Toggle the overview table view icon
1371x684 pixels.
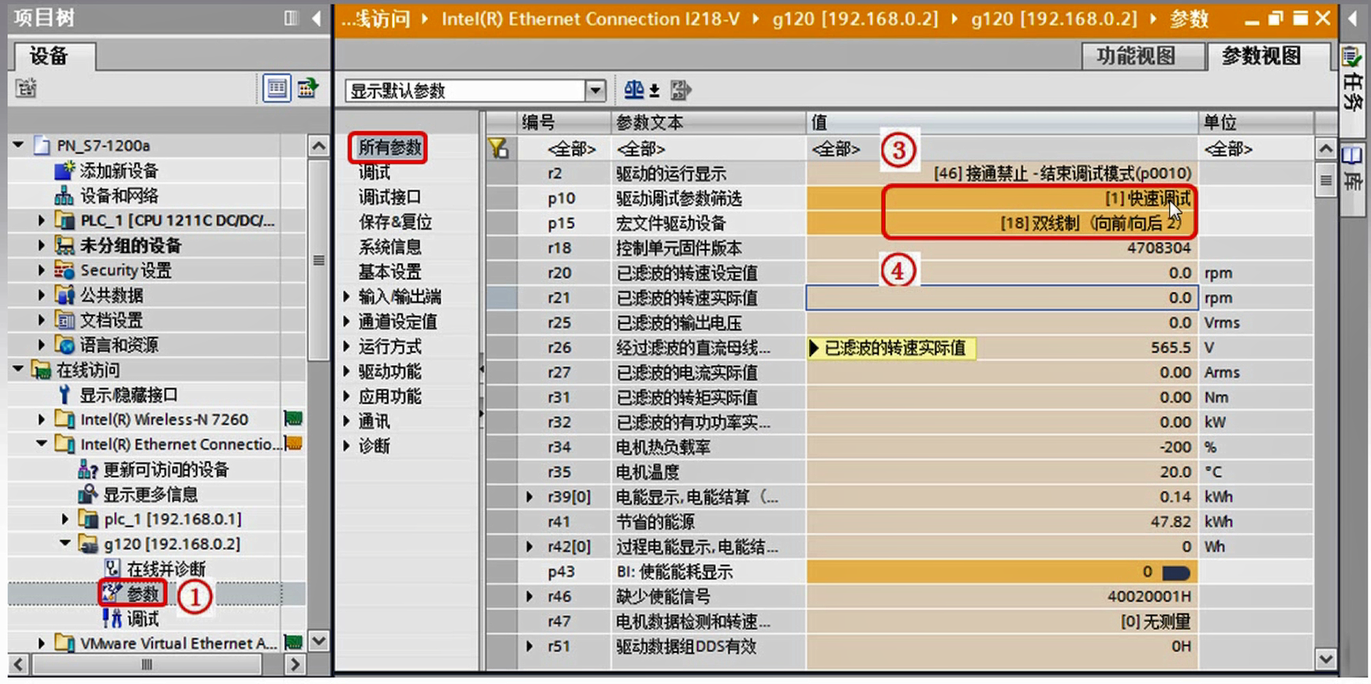(277, 88)
